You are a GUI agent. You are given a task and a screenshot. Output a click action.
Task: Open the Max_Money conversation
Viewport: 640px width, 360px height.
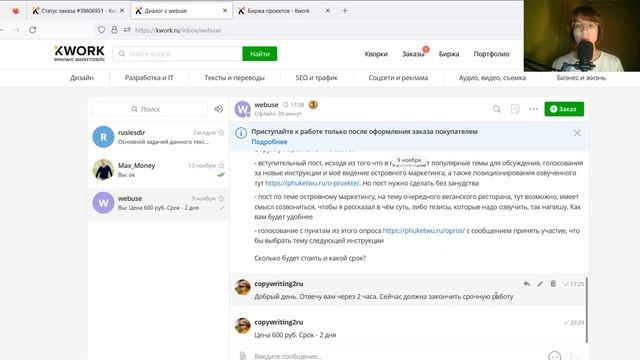pyautogui.click(x=158, y=169)
